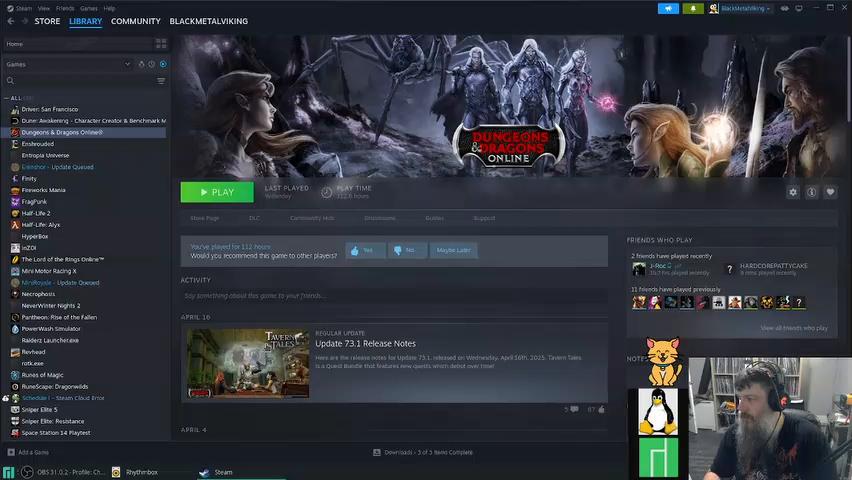Open the View menu
Viewport: 852px width, 480px height.
43,8
